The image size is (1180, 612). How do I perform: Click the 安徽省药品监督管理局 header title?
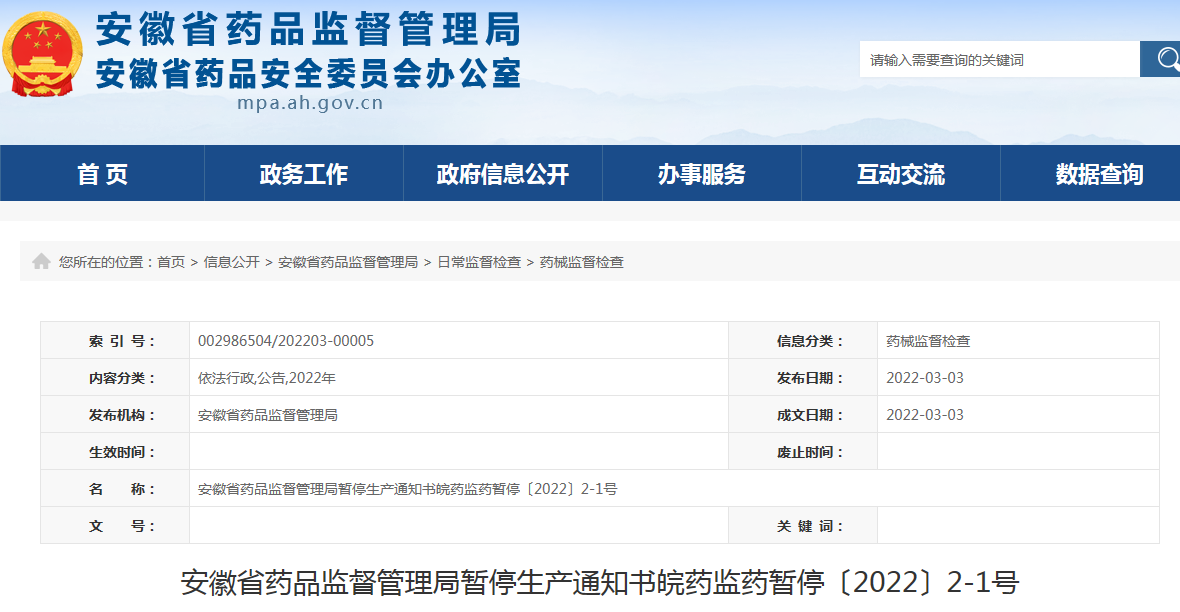(x=310, y=33)
